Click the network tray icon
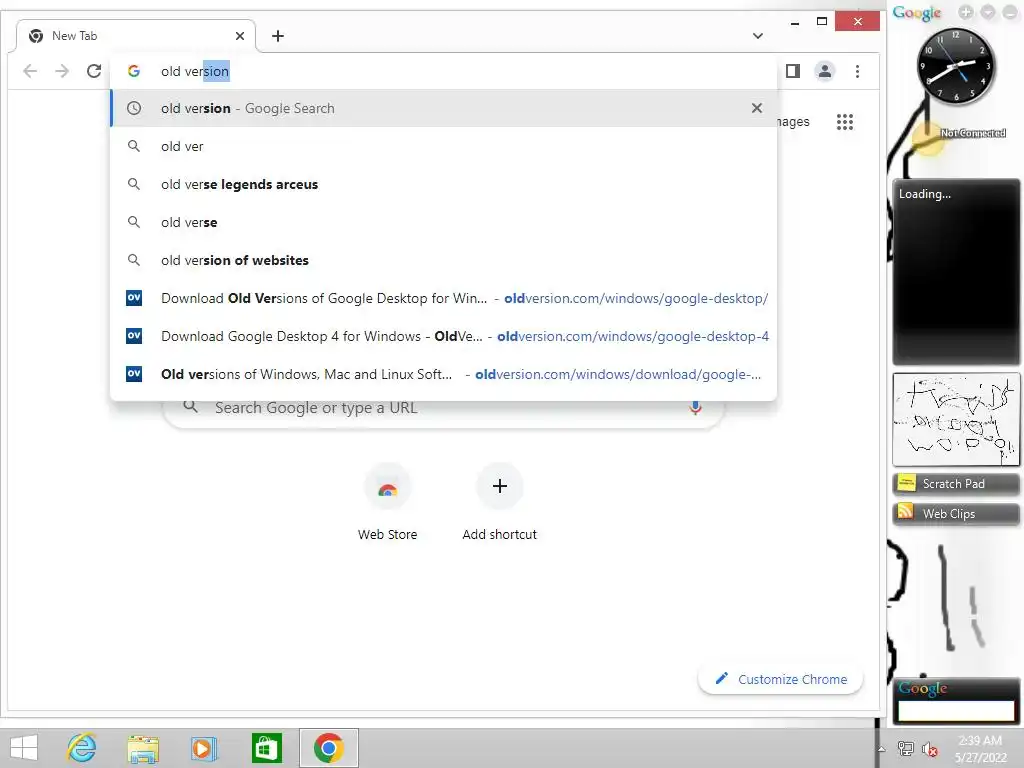1024x768 pixels. click(x=906, y=749)
